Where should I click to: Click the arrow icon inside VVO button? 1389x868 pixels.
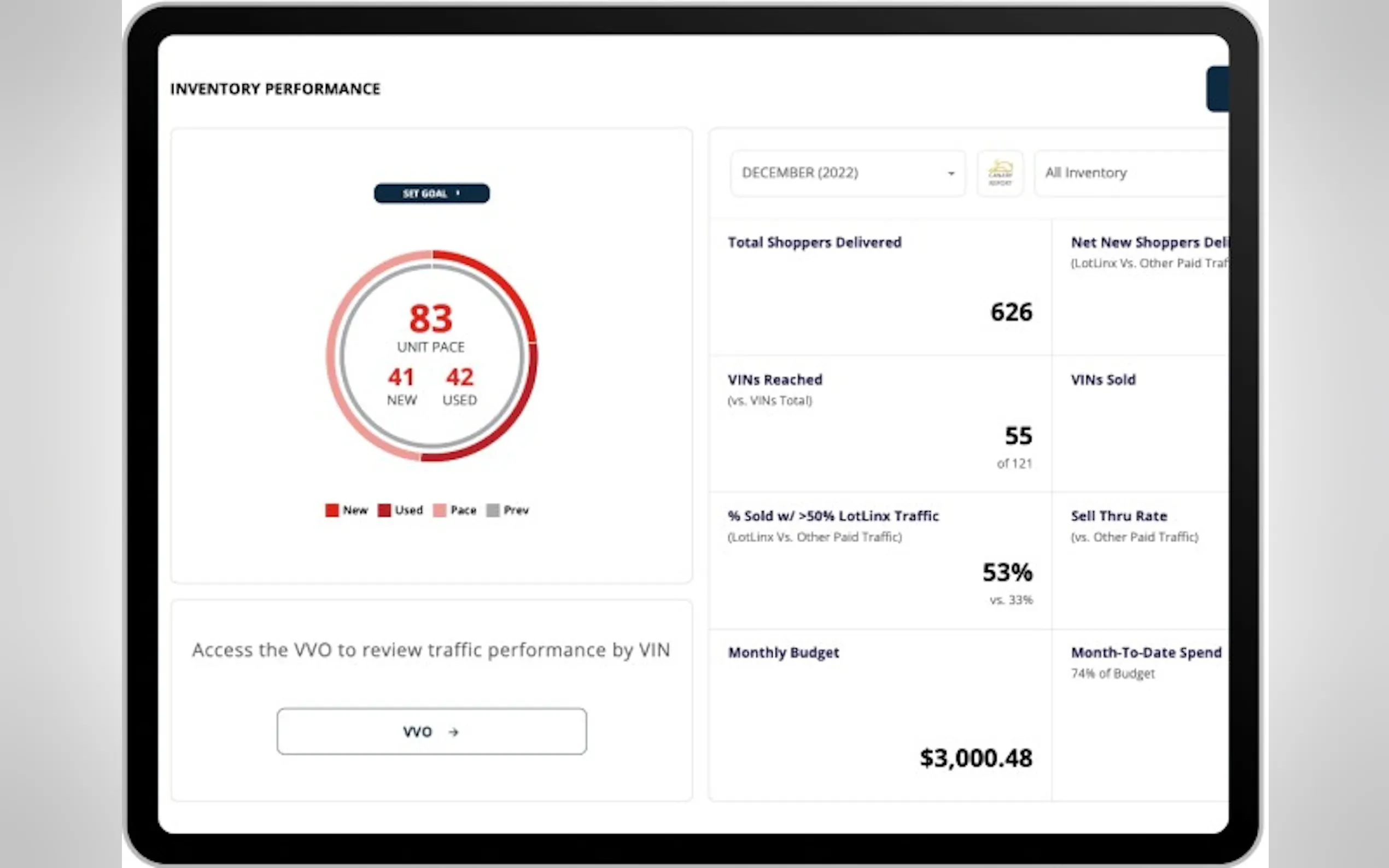pos(454,732)
